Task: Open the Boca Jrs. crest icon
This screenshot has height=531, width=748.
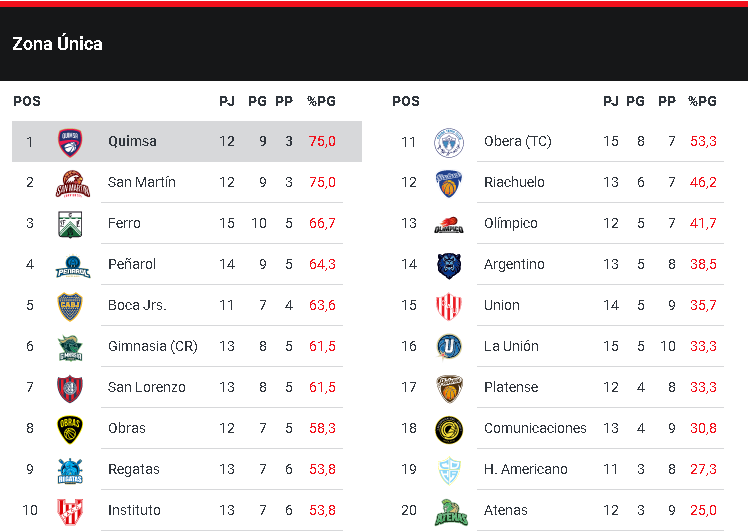Action: click(69, 306)
